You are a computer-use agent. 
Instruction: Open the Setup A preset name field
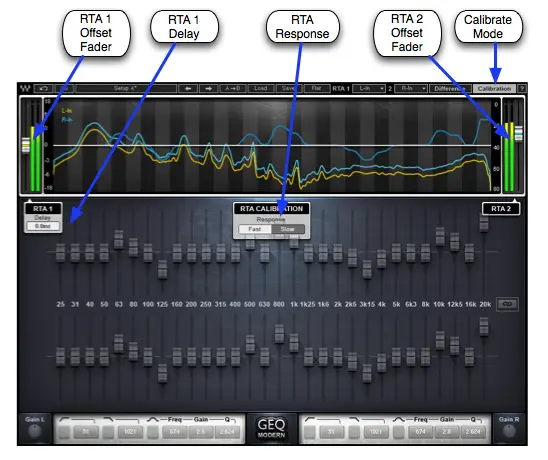pos(125,88)
